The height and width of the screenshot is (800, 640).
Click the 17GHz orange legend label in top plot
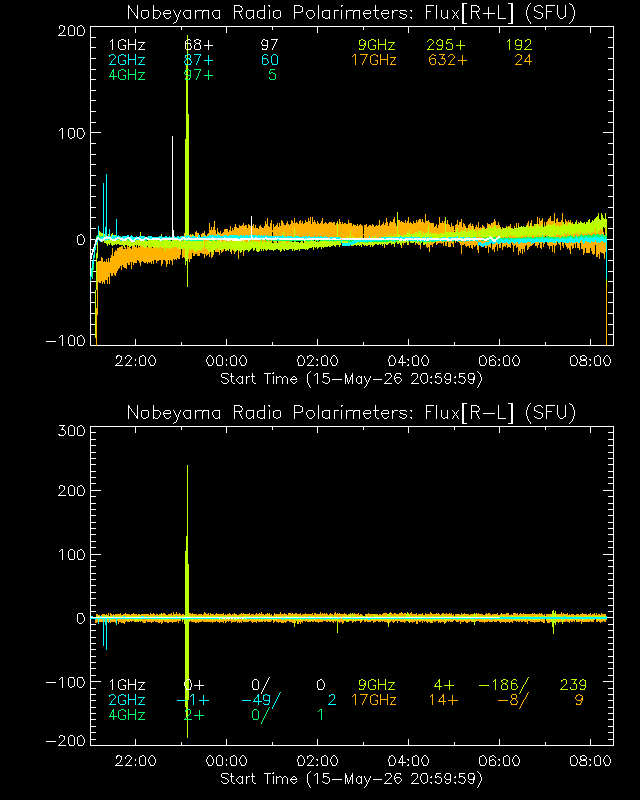point(374,60)
